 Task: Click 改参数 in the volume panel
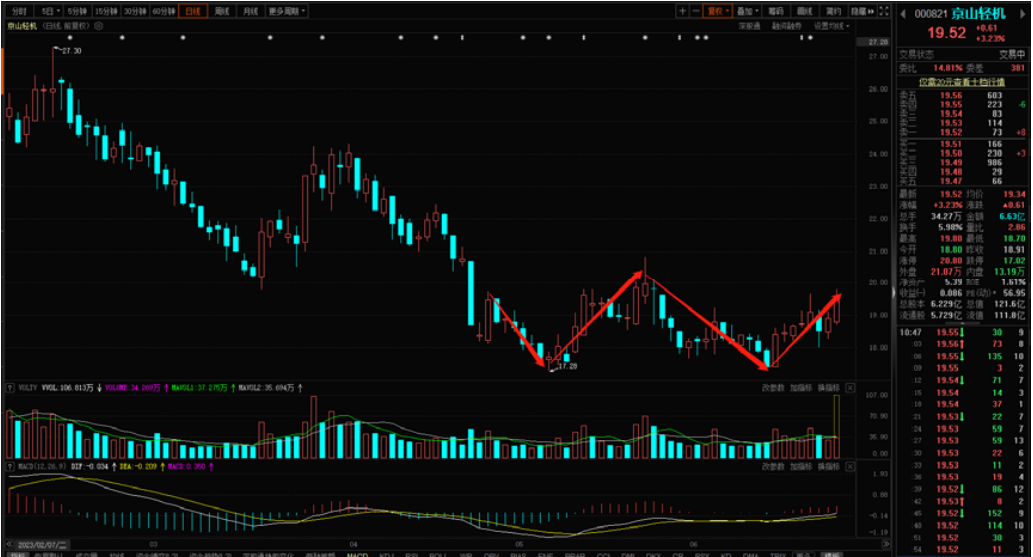tap(772, 386)
